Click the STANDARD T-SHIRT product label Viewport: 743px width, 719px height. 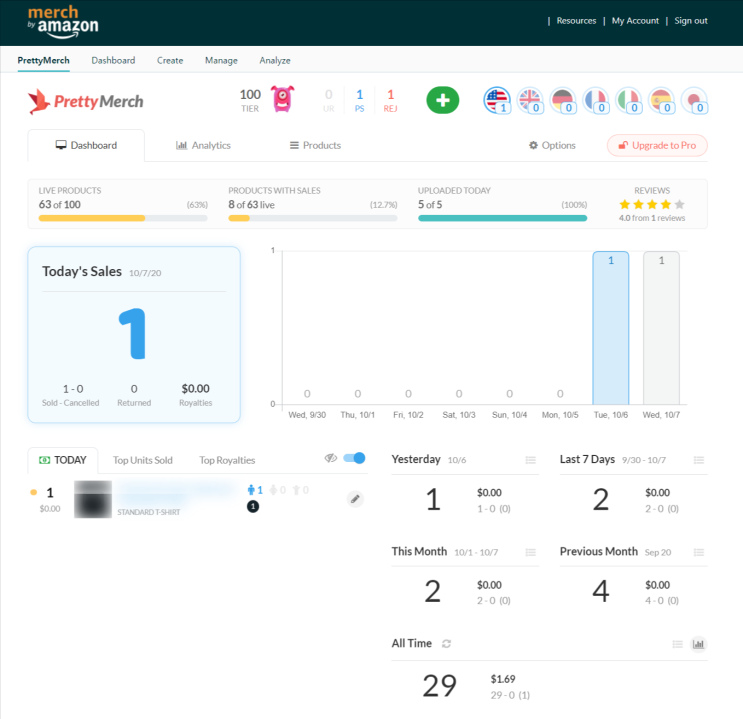(149, 512)
